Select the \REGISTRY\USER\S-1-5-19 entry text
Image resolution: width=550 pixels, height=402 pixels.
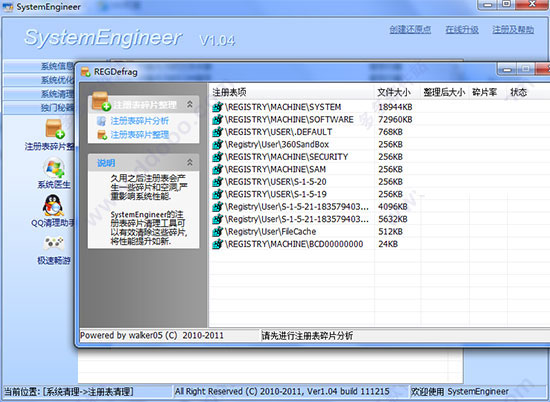(x=276, y=194)
